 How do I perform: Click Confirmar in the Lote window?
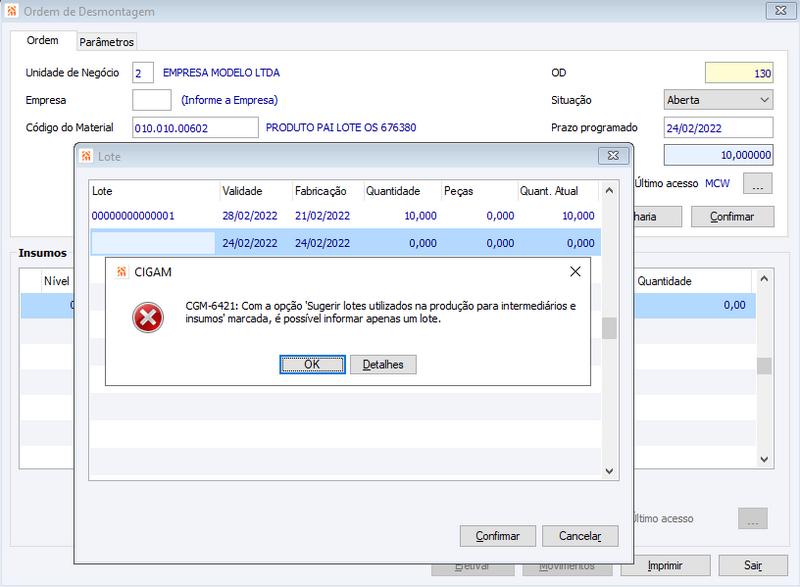(x=497, y=536)
